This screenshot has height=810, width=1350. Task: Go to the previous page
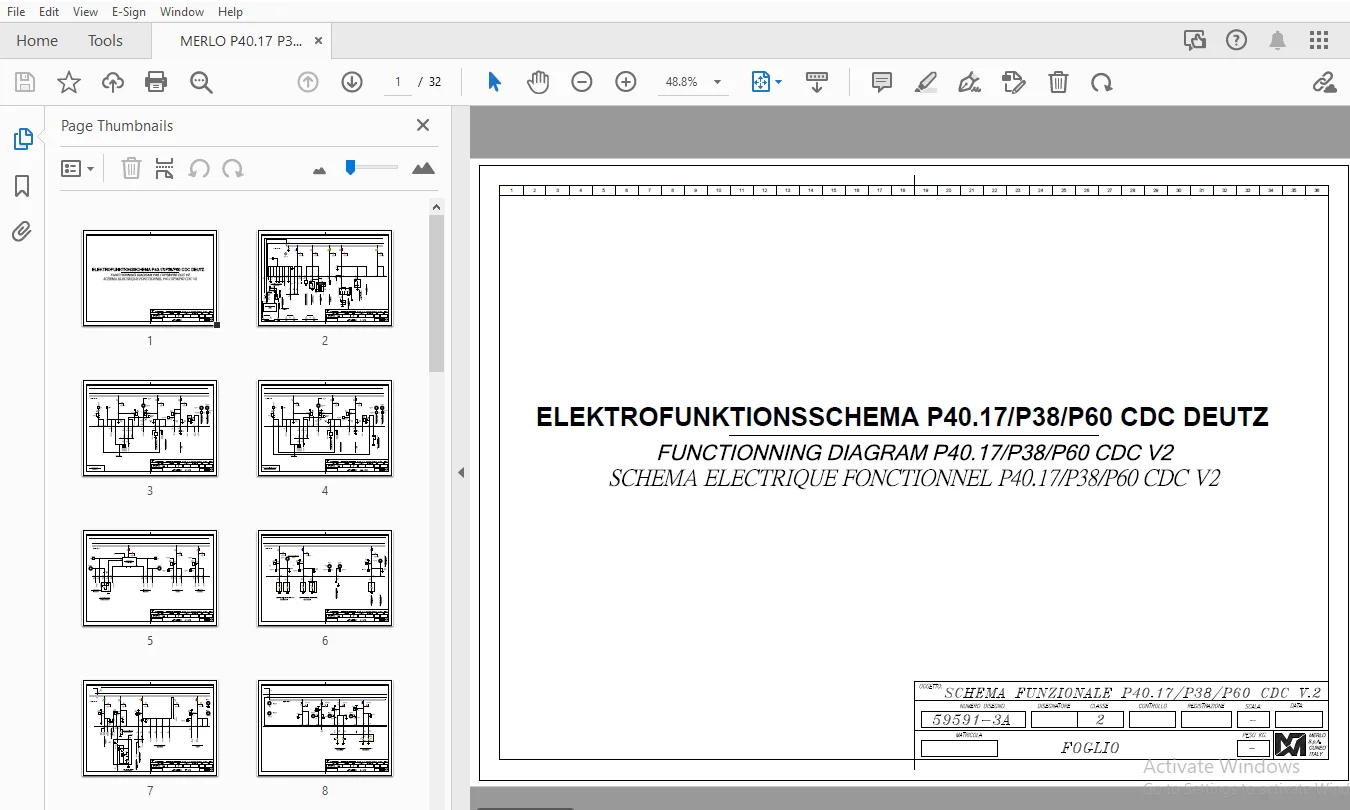click(308, 82)
